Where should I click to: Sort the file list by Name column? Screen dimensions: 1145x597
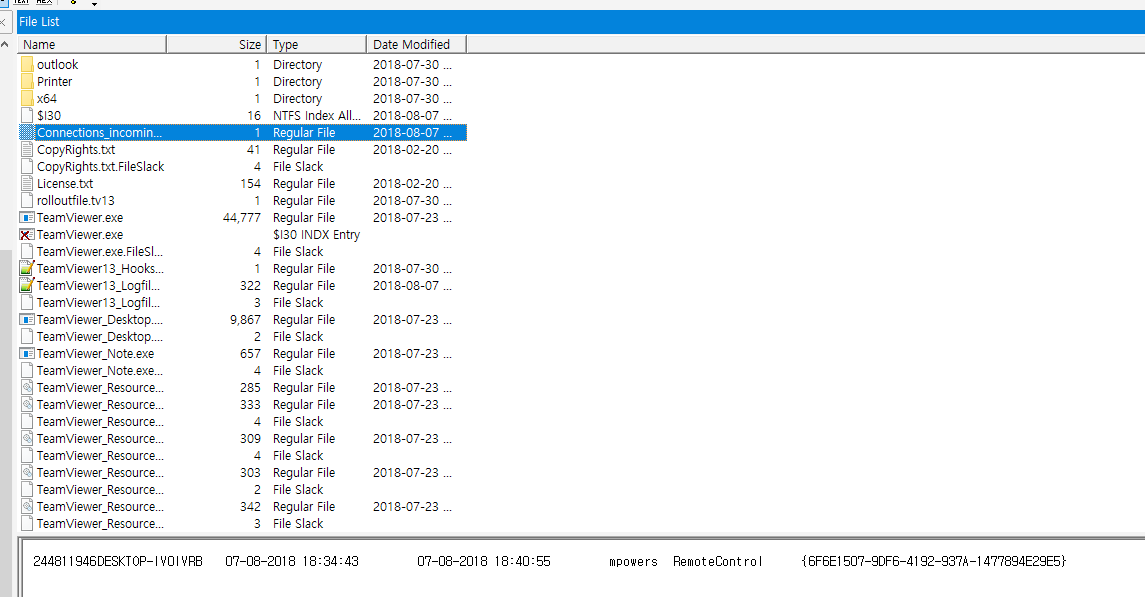click(x=91, y=45)
